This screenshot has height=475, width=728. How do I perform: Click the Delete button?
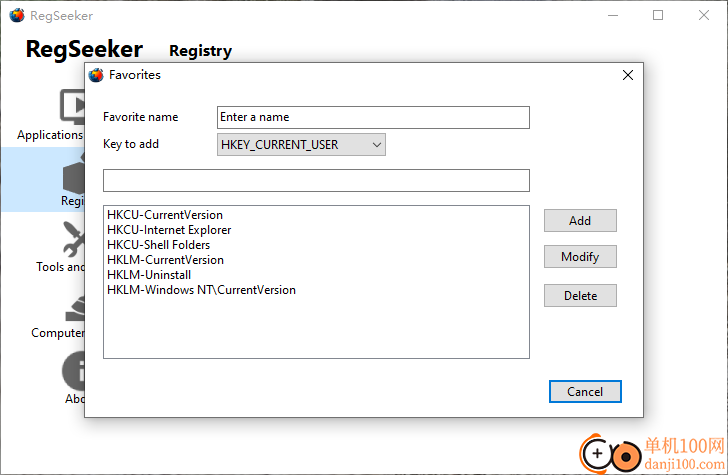click(580, 296)
